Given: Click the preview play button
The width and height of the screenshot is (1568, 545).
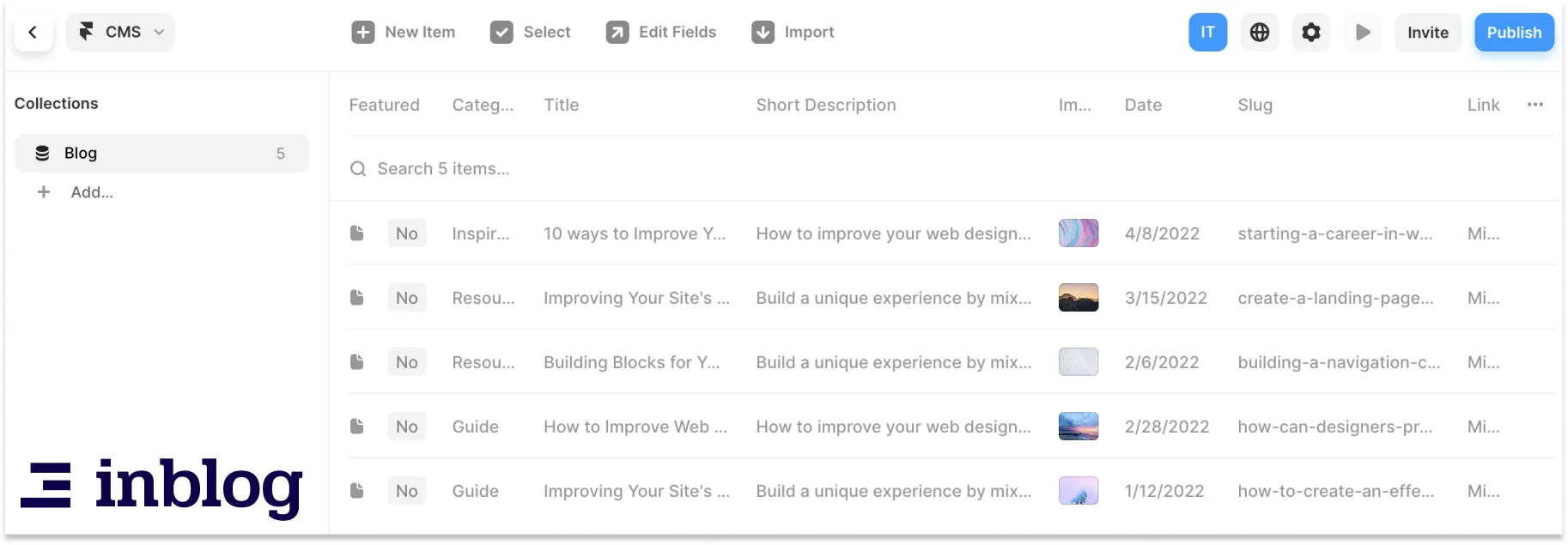Looking at the screenshot, I should click(x=1363, y=33).
